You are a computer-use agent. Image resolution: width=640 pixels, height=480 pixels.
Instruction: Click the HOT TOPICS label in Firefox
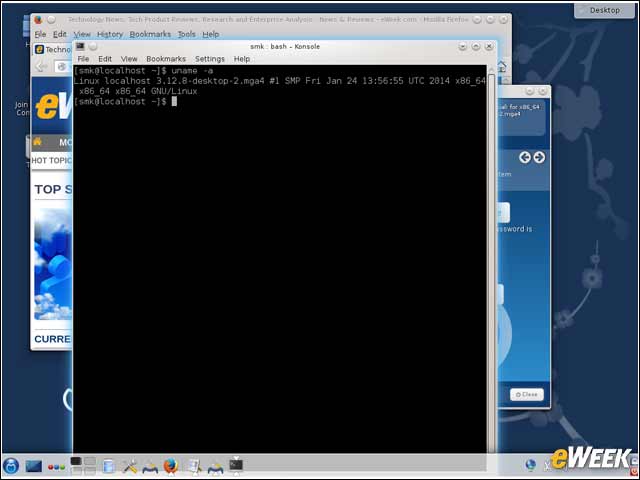click(x=51, y=160)
